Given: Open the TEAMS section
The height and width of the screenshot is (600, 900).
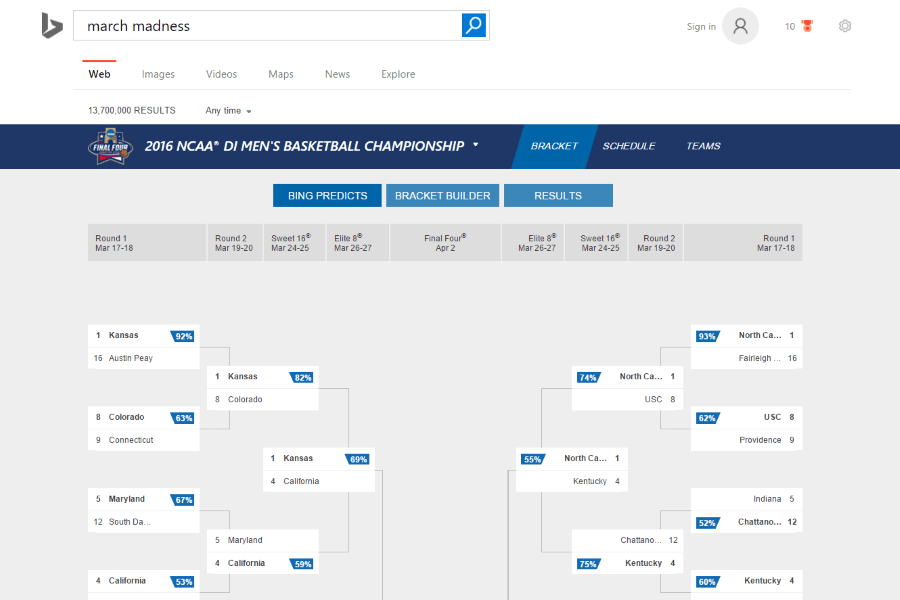Looking at the screenshot, I should (x=703, y=146).
